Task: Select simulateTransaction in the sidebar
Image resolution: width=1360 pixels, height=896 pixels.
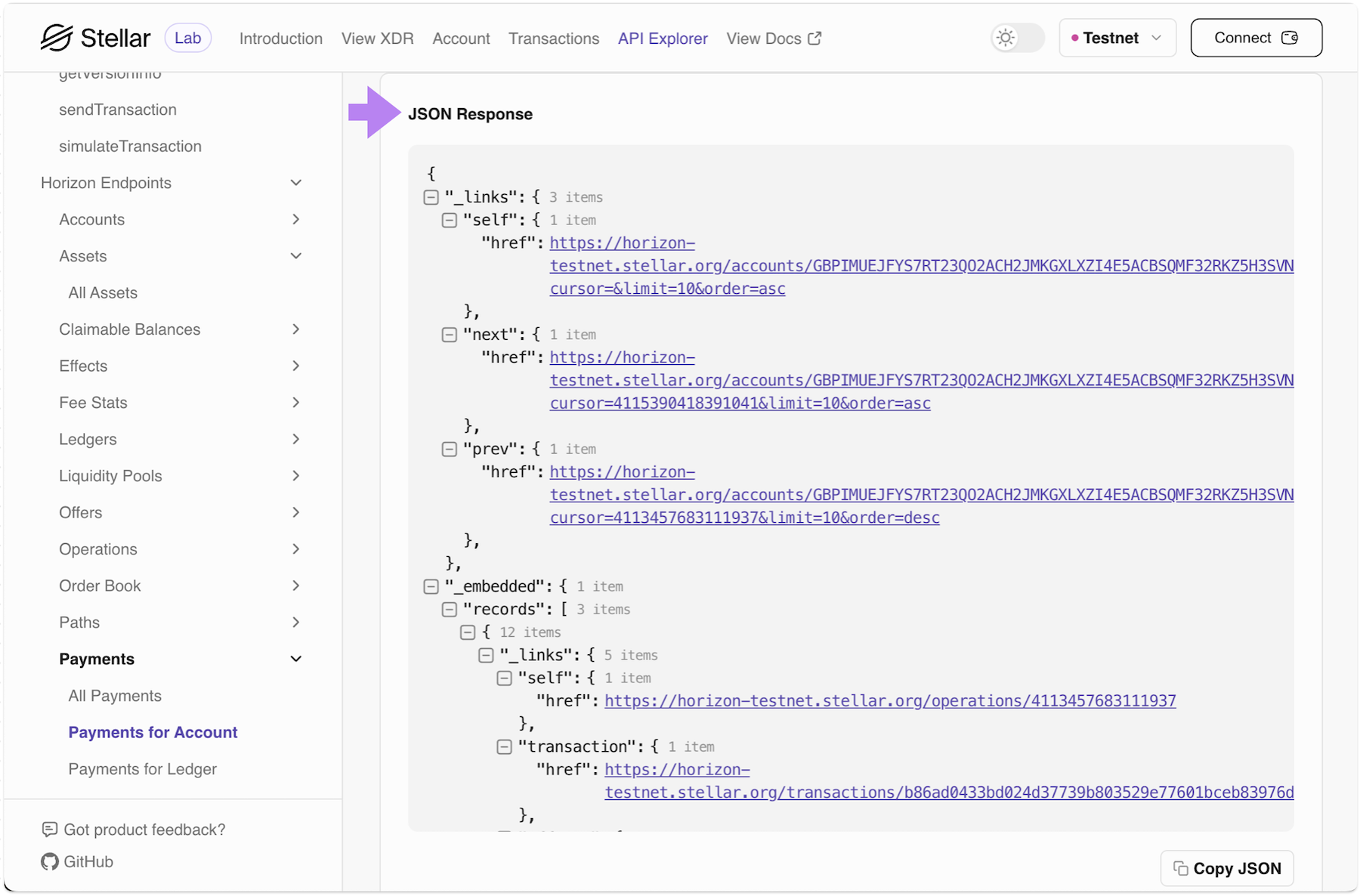Action: tap(130, 146)
